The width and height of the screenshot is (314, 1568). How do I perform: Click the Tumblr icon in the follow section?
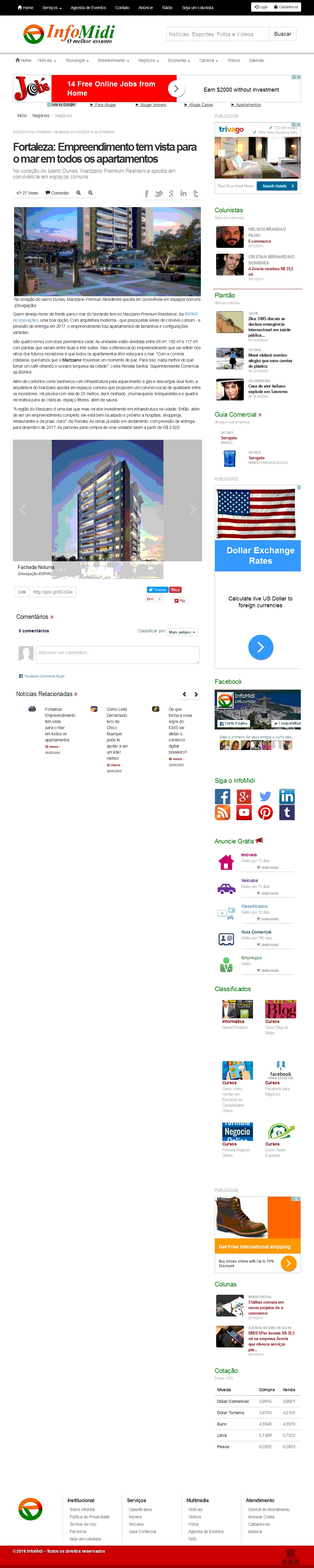point(287,812)
